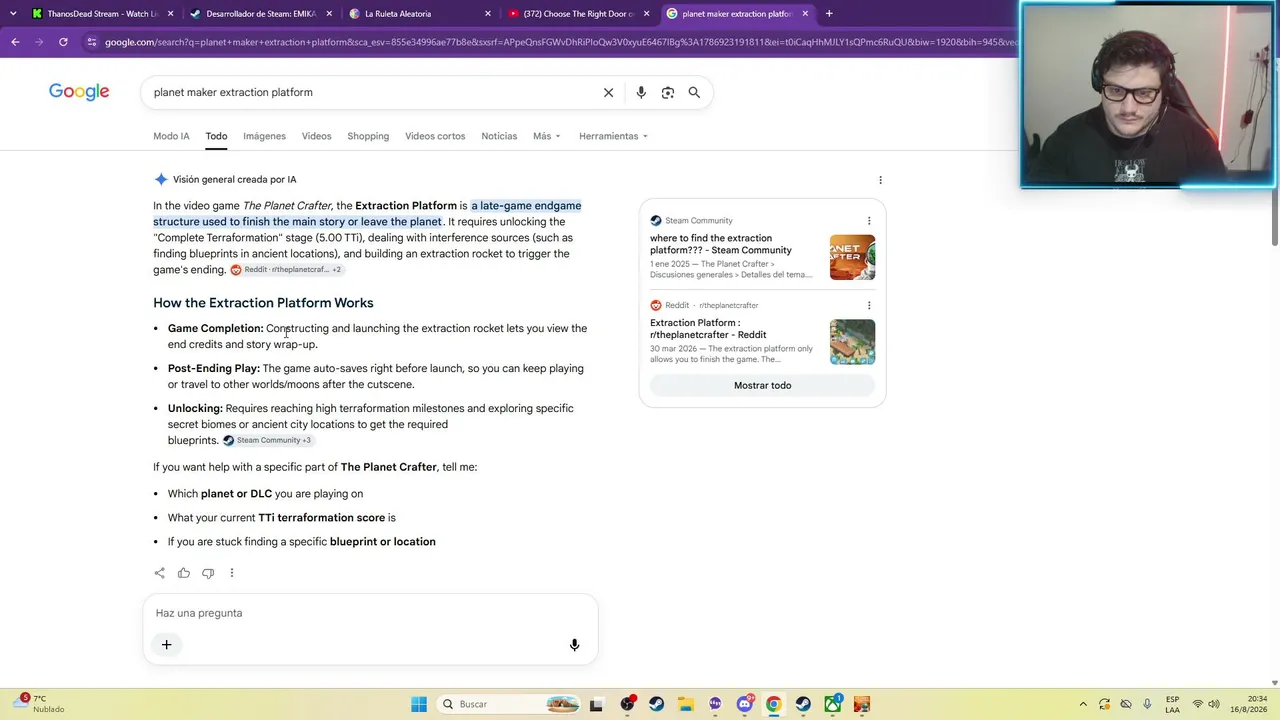
Task: Select the Shopping results tab
Action: [x=368, y=136]
